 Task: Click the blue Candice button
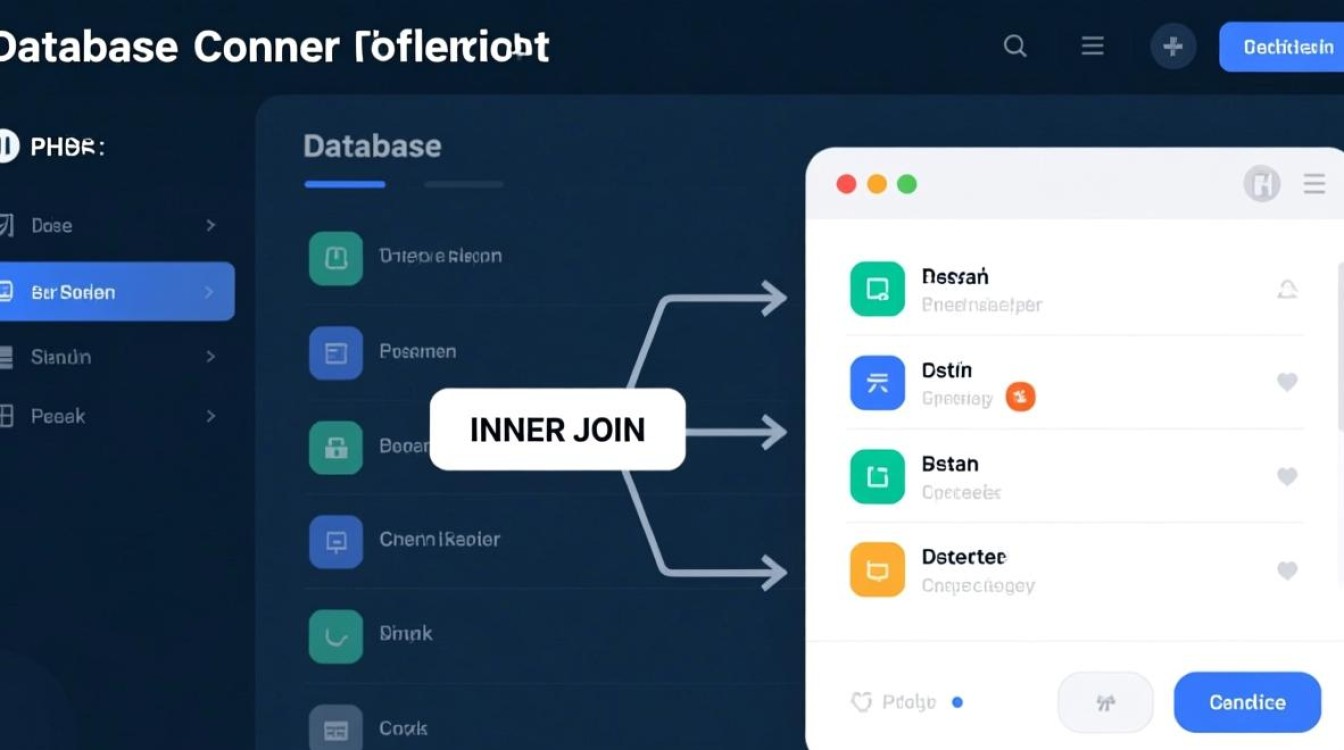click(x=1247, y=702)
